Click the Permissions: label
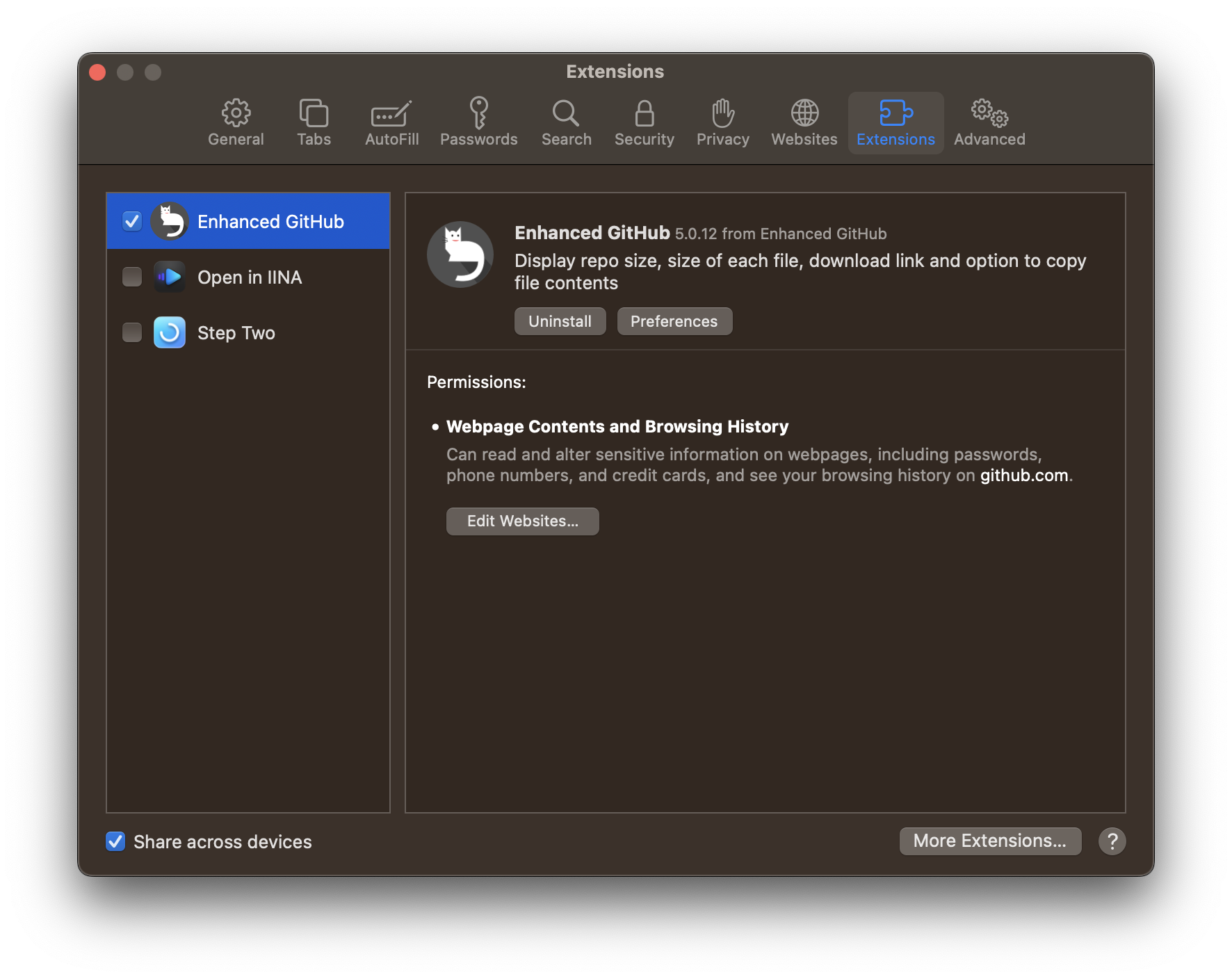This screenshot has height=979, width=1232. click(476, 382)
